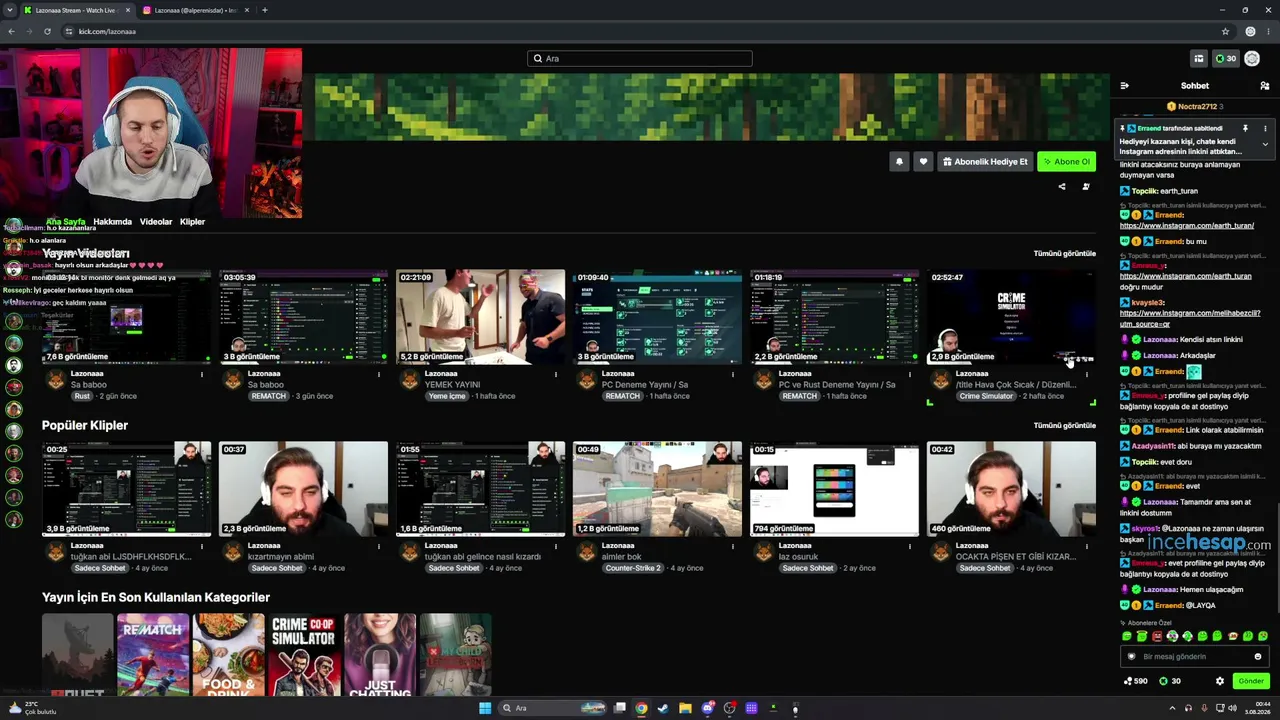Open the Just Chatting category cover
The image size is (1280, 720).
tap(380, 655)
